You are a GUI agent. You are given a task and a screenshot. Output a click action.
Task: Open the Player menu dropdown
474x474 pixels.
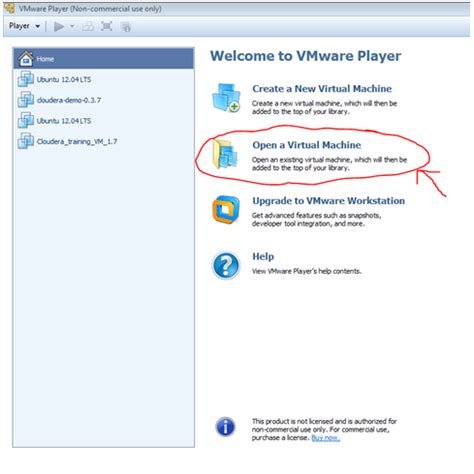24,26
